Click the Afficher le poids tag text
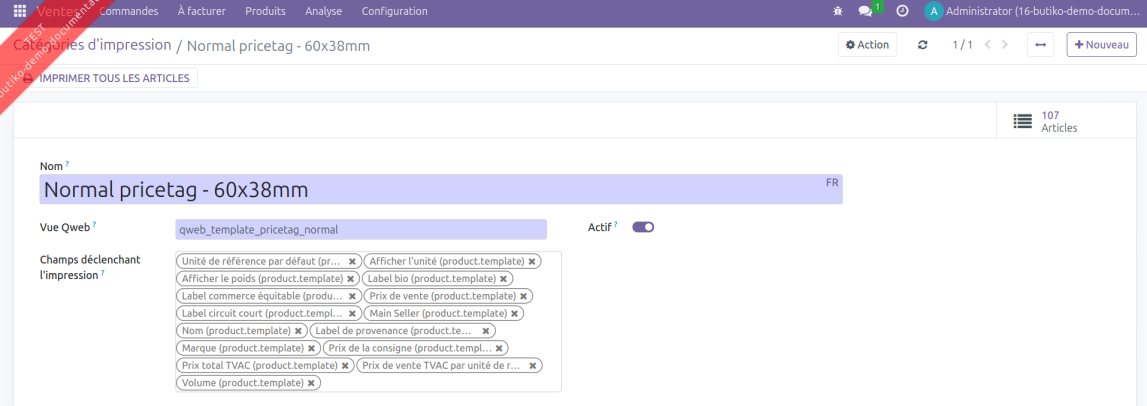This screenshot has width=1147, height=406. [262, 279]
